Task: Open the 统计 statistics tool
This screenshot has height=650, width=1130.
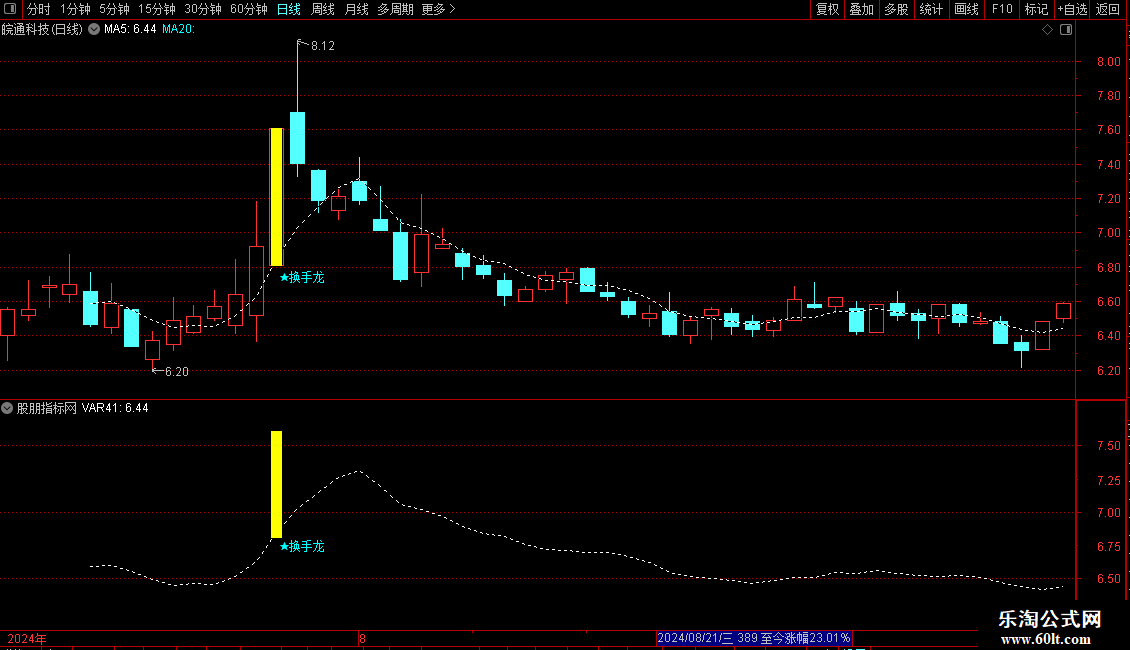Action: [931, 9]
